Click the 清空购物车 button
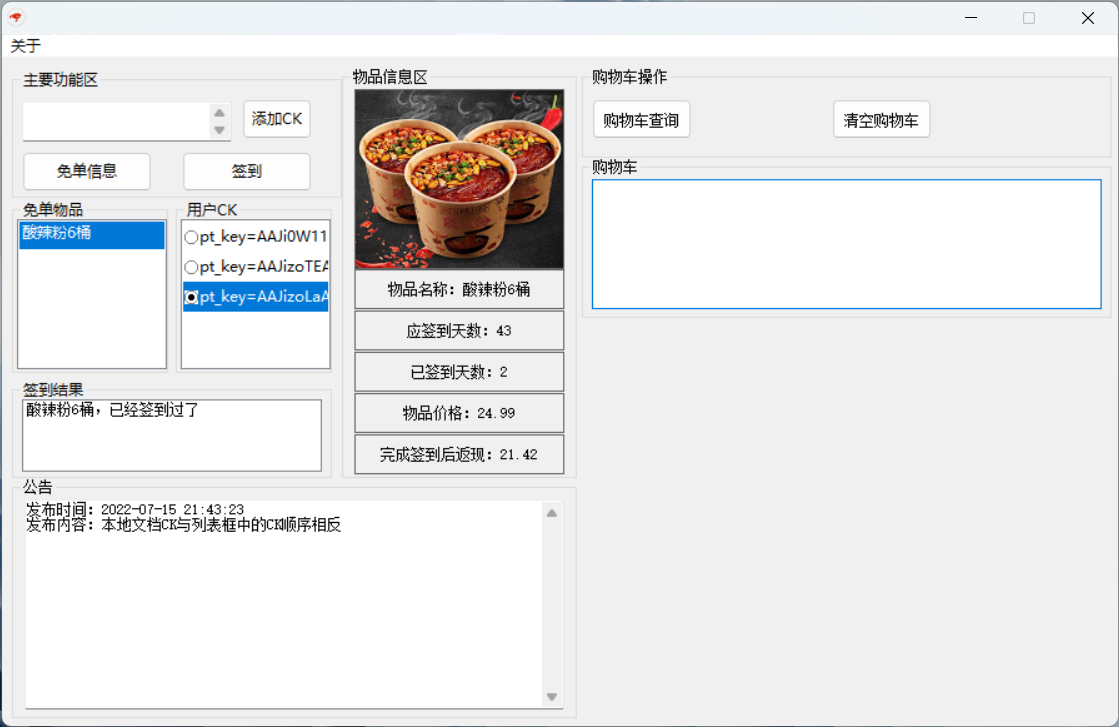Screen dimensions: 1119x727 881,120
